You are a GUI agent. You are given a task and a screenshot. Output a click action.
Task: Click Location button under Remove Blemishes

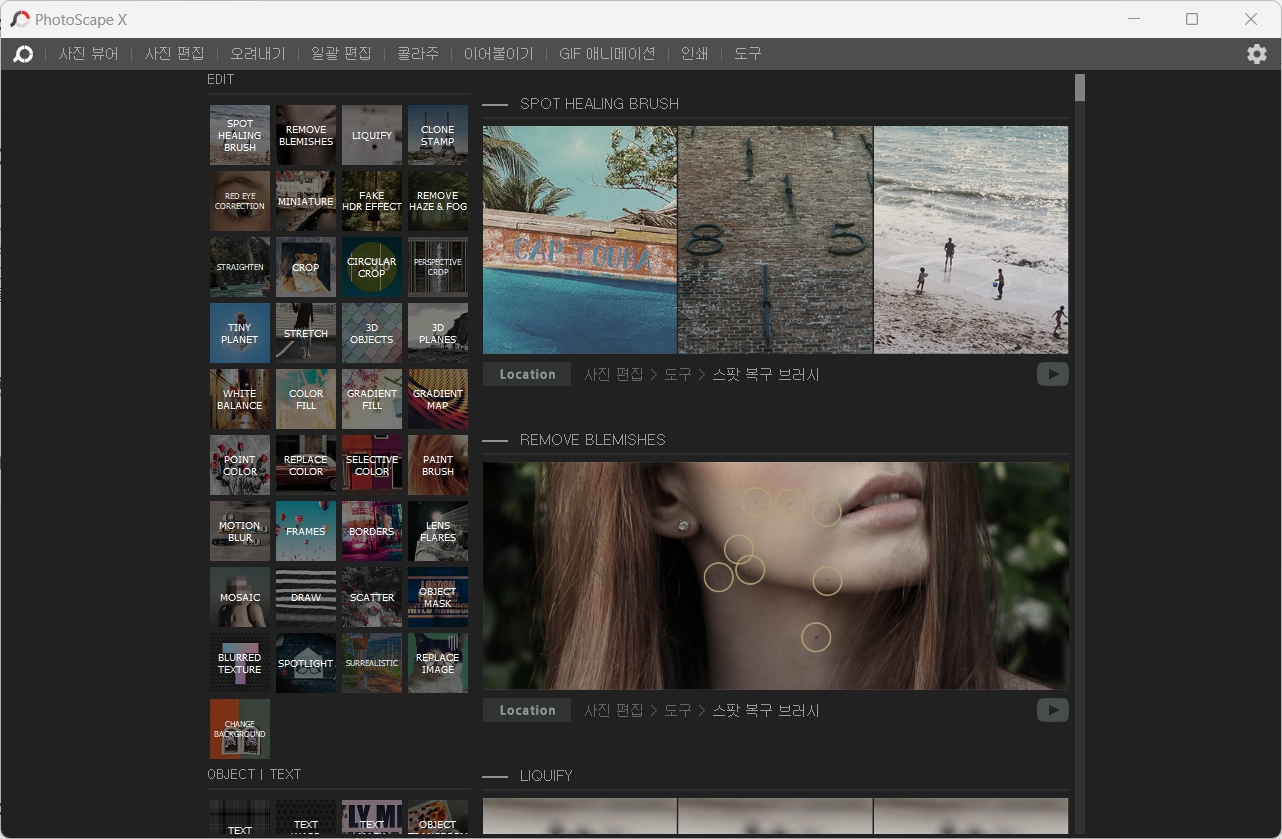(527, 710)
